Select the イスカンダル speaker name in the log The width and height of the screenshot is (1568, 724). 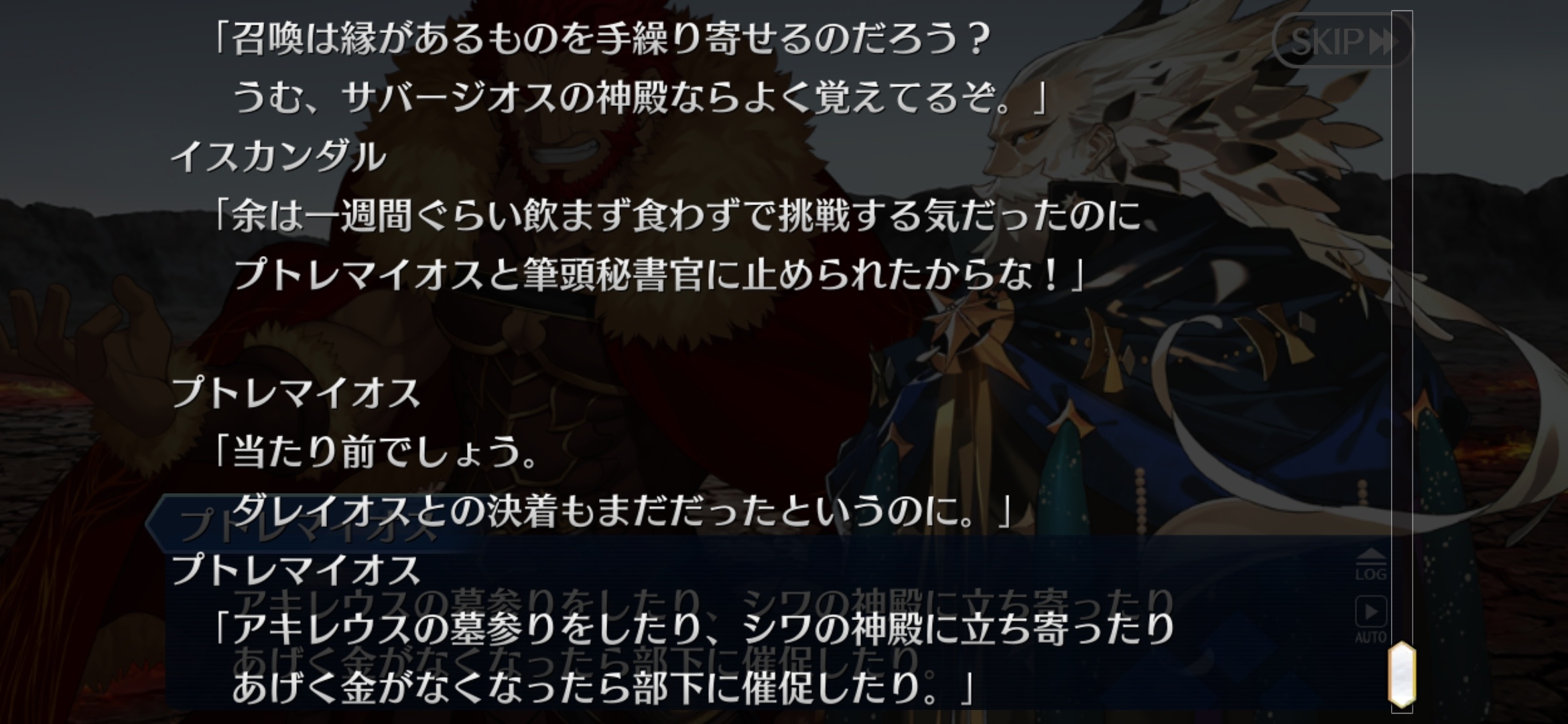[279, 157]
